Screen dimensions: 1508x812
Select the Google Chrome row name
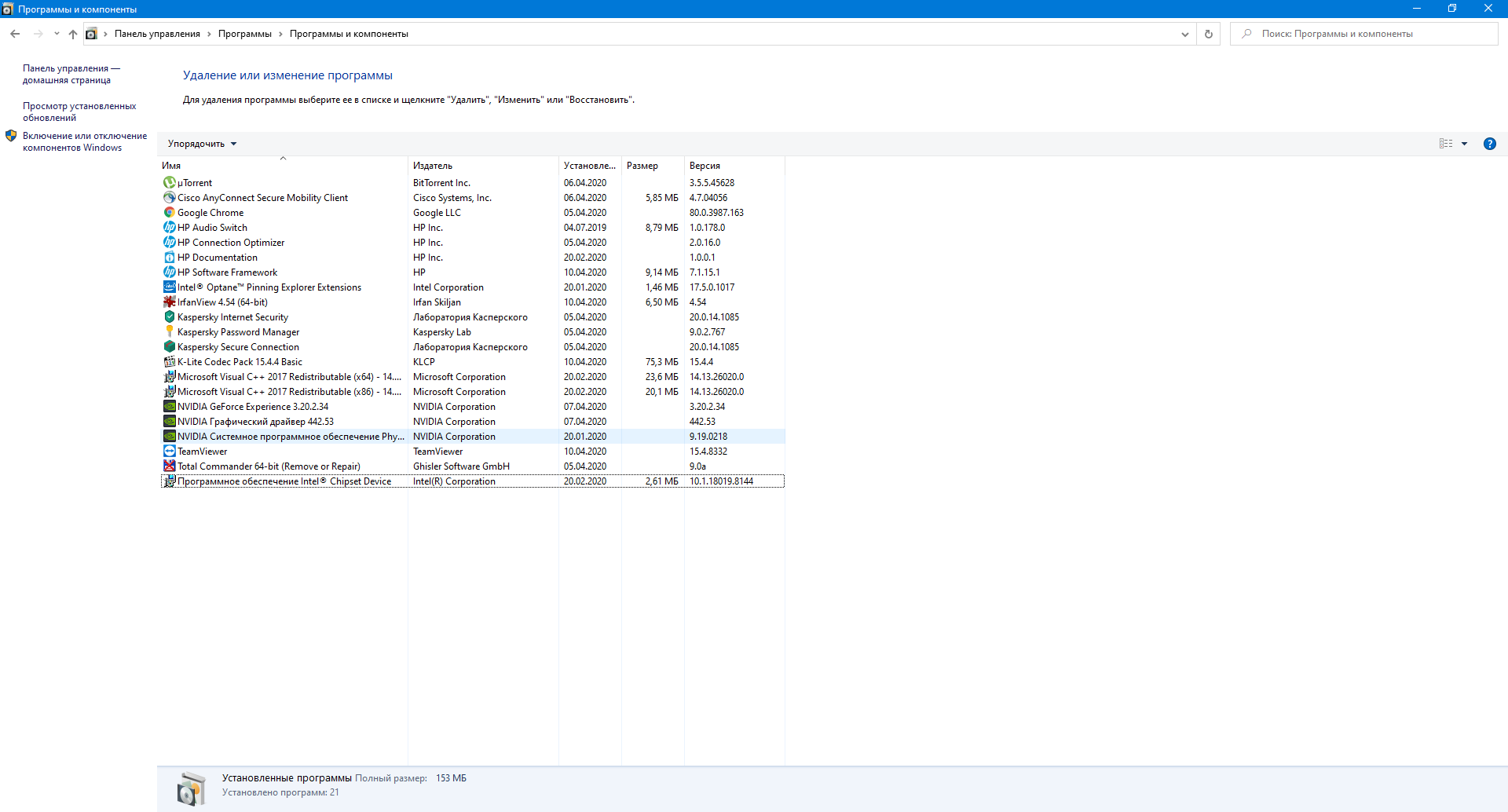[210, 213]
